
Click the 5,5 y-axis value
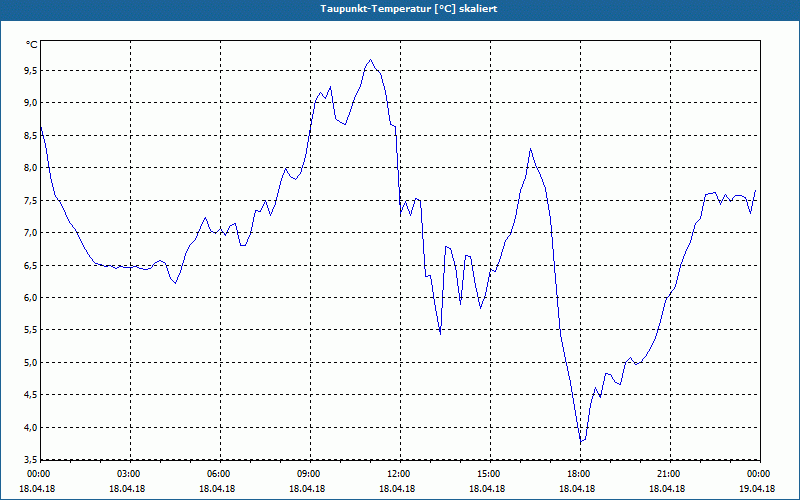(31, 330)
